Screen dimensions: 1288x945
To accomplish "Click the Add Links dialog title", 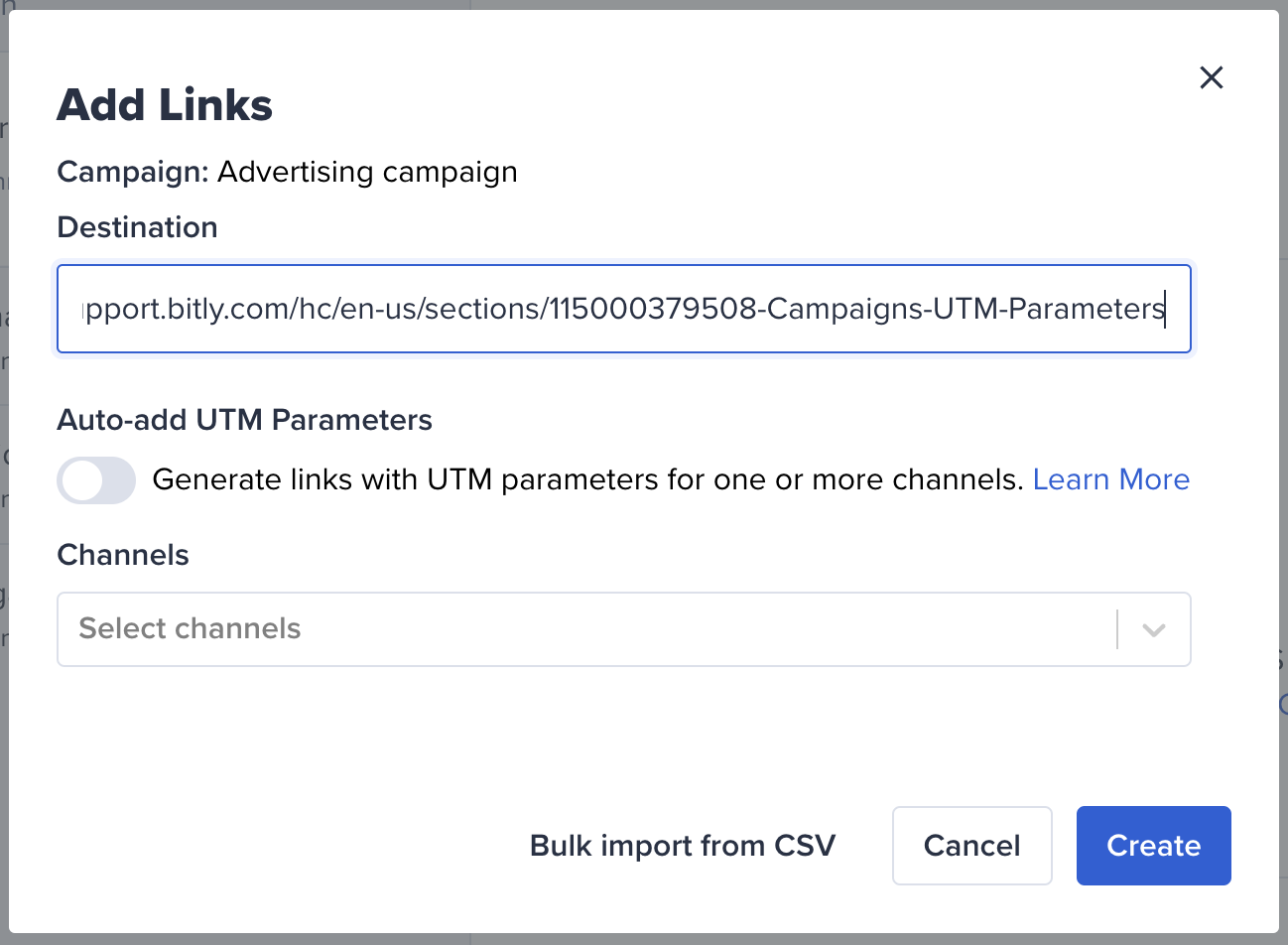I will coord(165,105).
